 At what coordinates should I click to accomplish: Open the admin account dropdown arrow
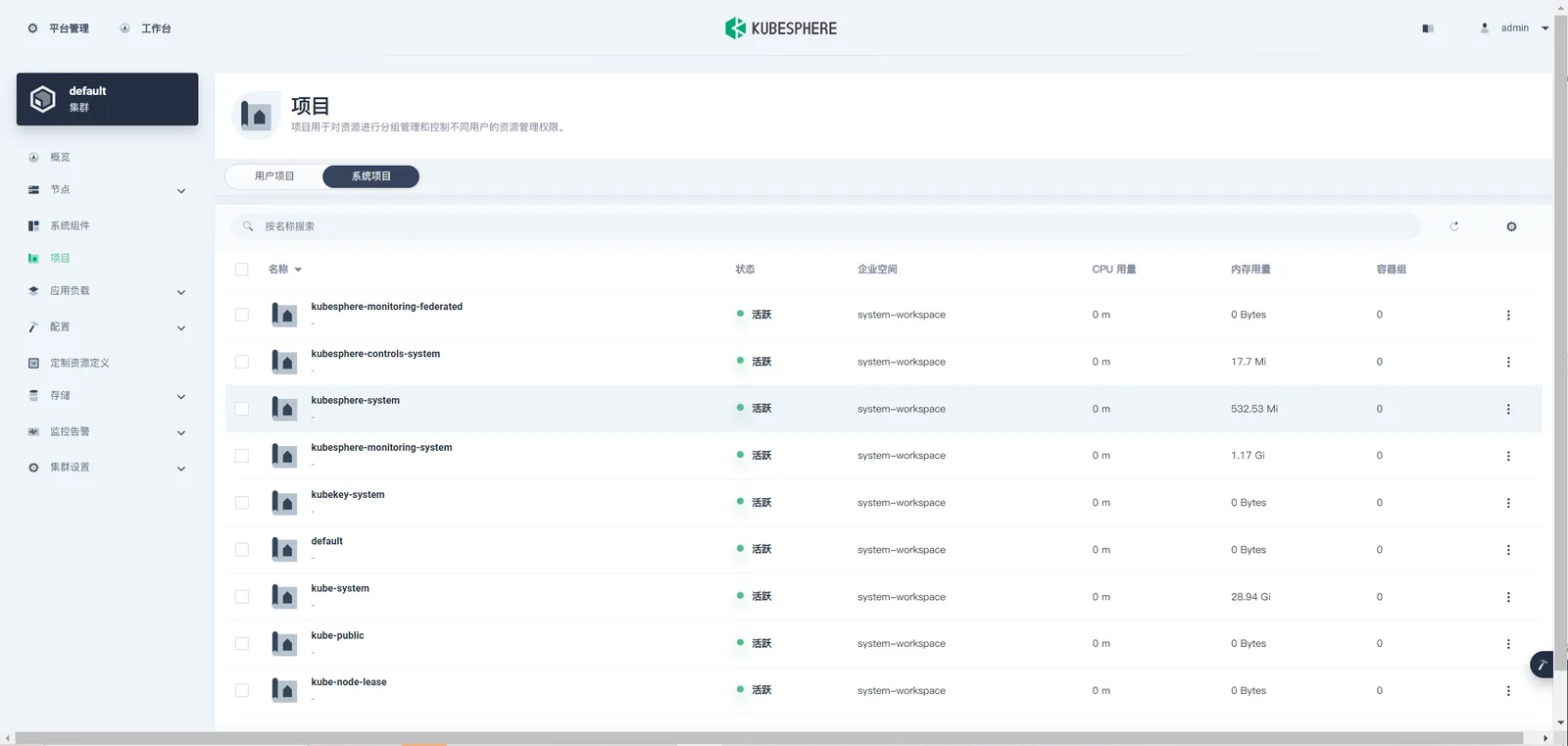coord(1545,28)
